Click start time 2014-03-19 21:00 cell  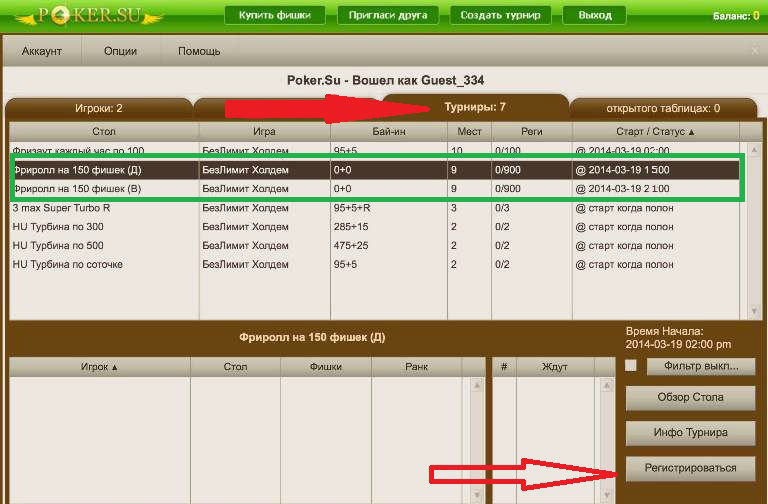point(656,189)
